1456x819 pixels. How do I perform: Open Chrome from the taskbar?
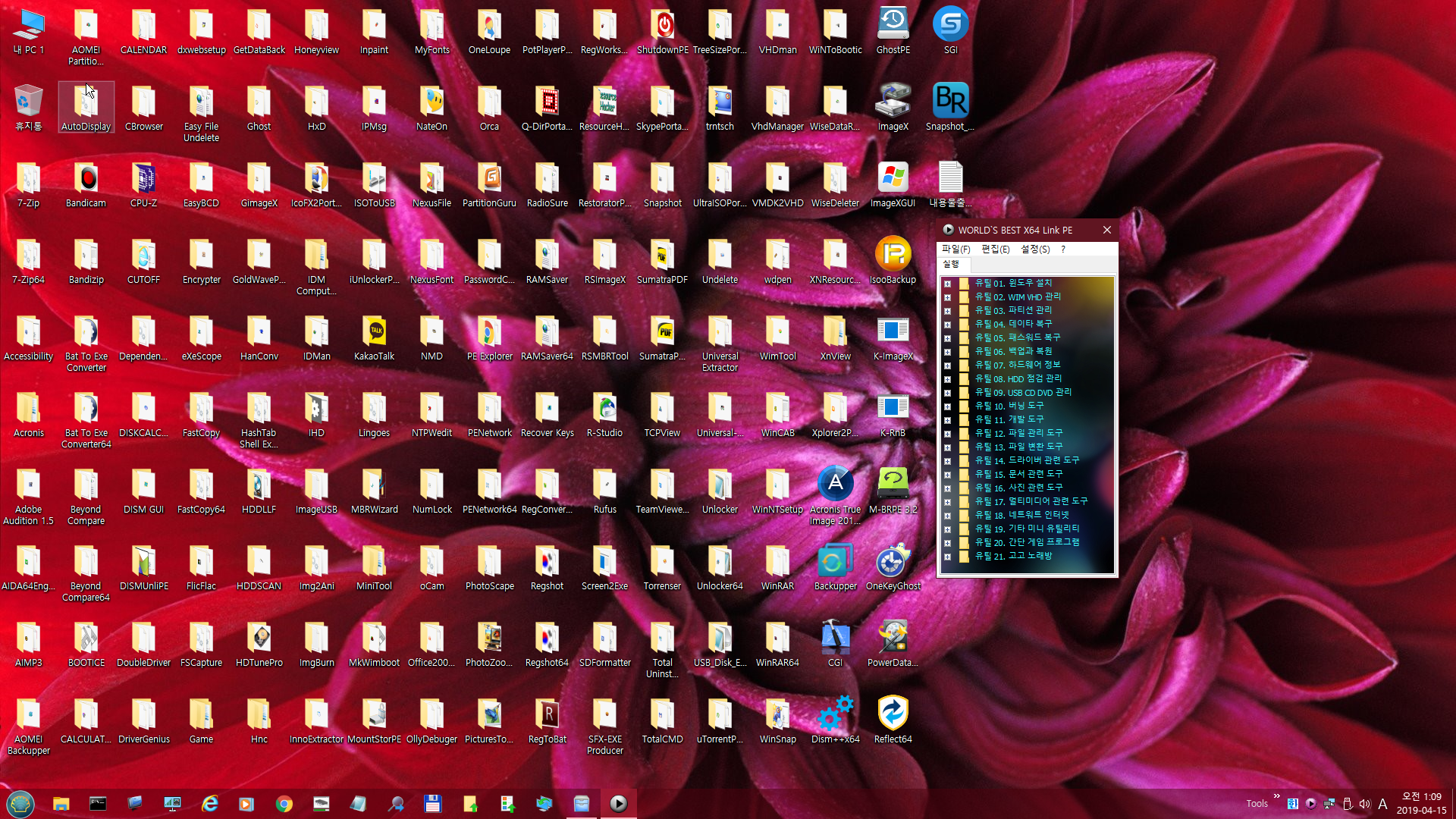[x=284, y=804]
